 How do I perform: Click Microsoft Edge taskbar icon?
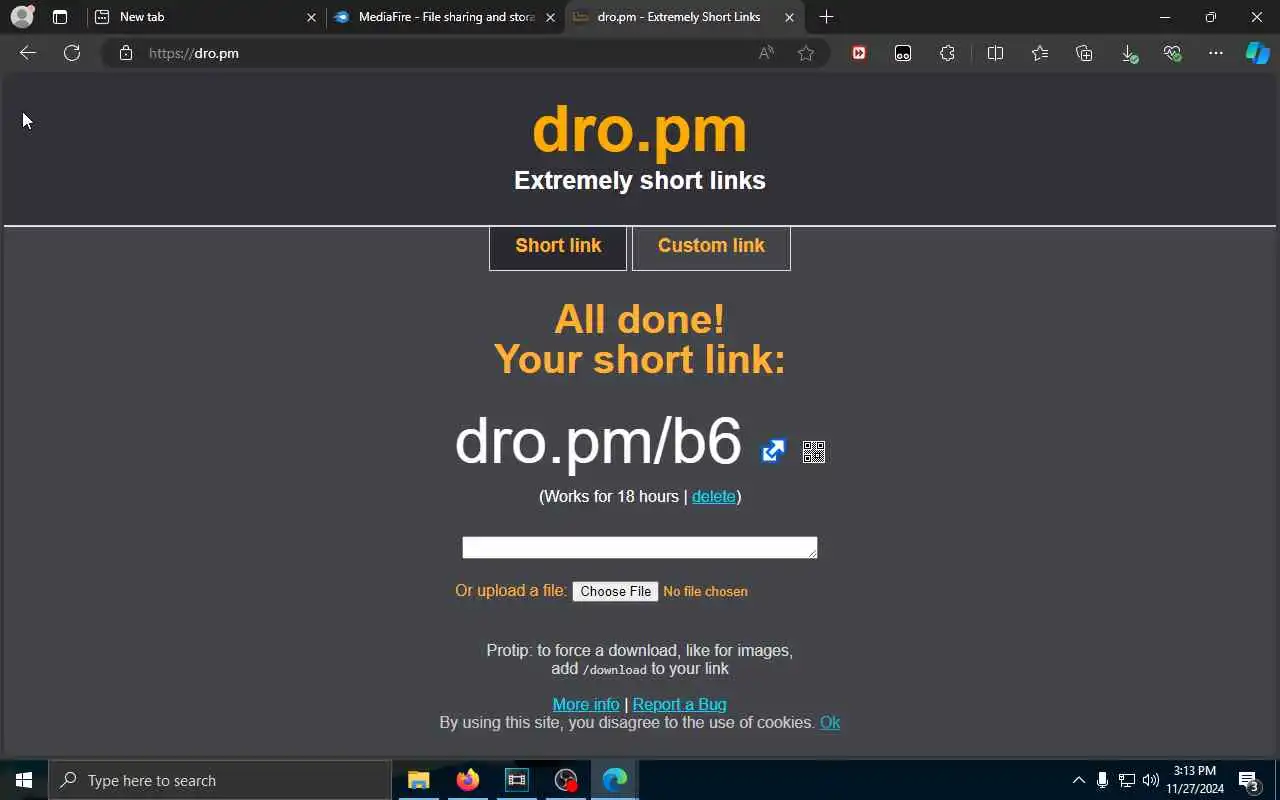point(615,780)
